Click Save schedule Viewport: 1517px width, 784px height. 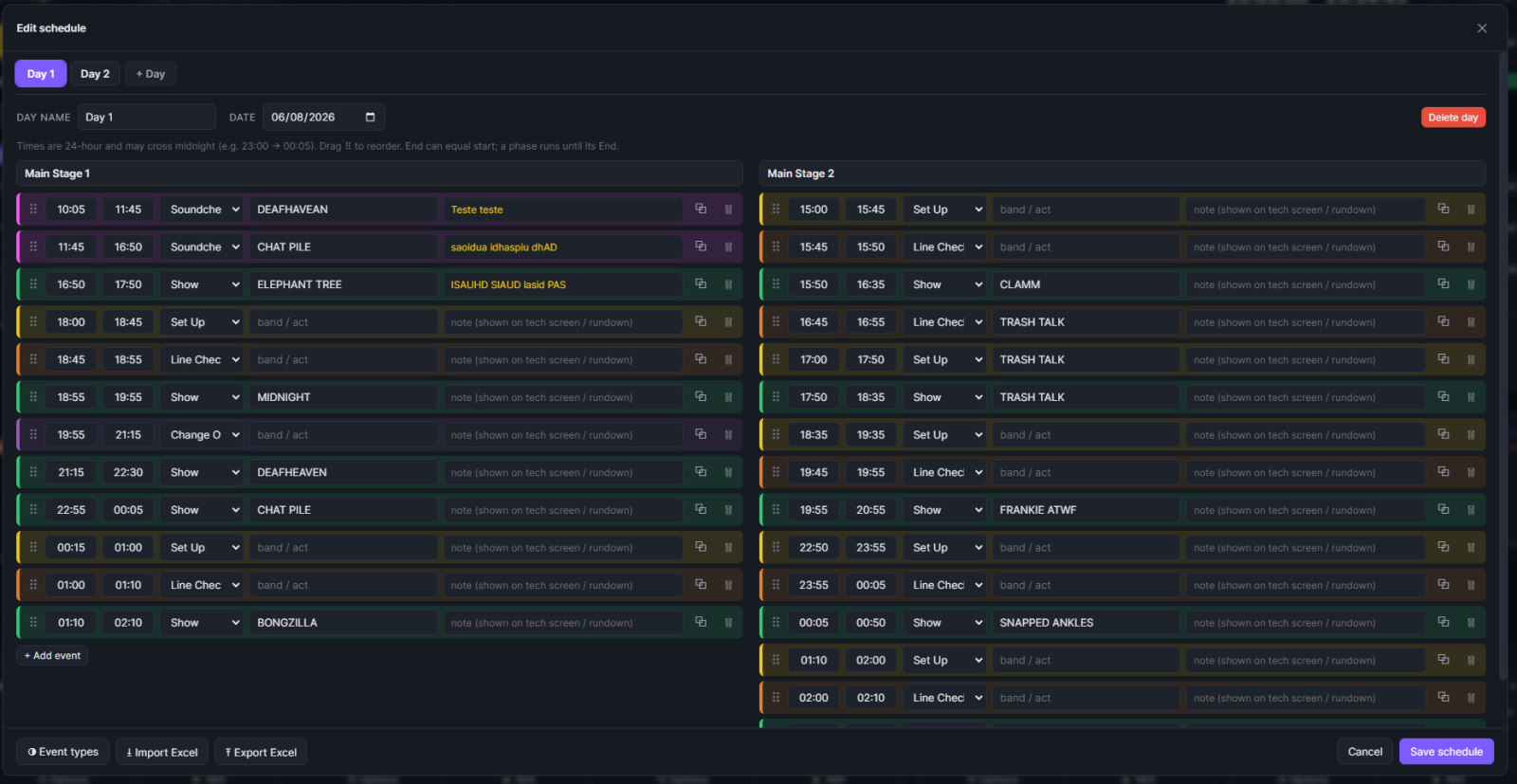1446,752
